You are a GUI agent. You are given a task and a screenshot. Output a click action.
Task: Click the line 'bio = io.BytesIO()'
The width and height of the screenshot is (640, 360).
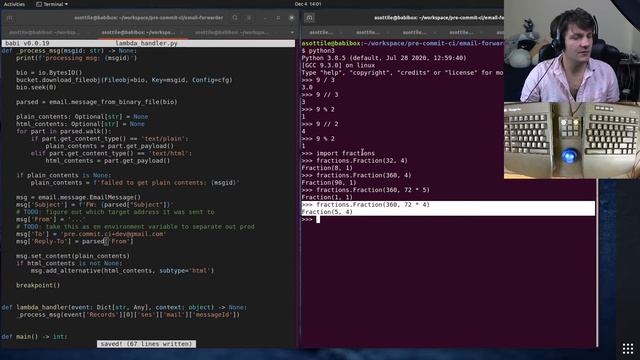(49, 73)
